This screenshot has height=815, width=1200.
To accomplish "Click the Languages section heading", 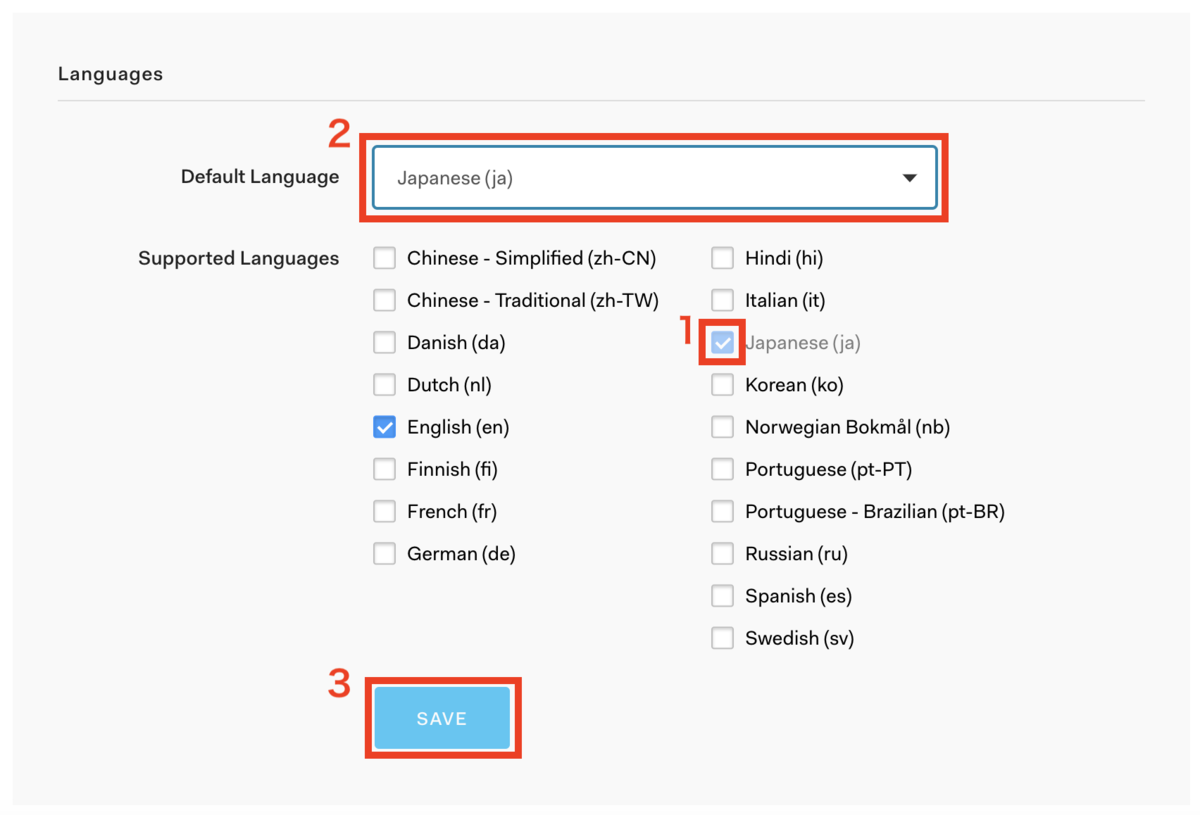I will 110,74.
